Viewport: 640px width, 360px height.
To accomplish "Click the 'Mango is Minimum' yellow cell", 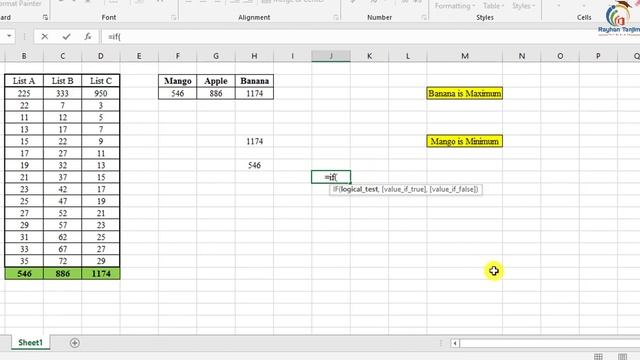I will click(x=465, y=141).
